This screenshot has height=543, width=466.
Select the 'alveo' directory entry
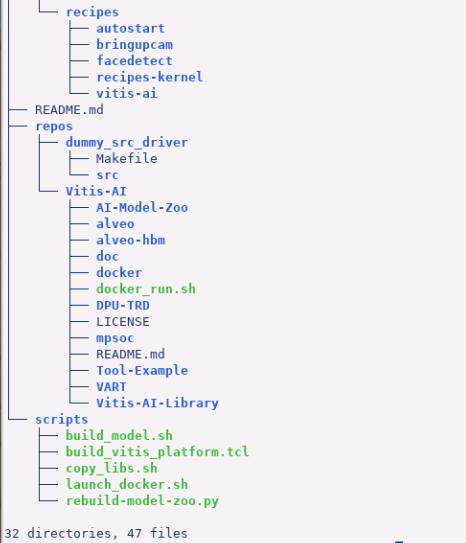pos(115,224)
